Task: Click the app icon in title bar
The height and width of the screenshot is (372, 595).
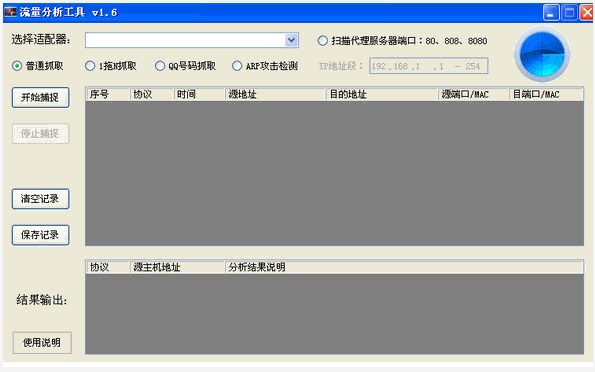Action: (10, 12)
